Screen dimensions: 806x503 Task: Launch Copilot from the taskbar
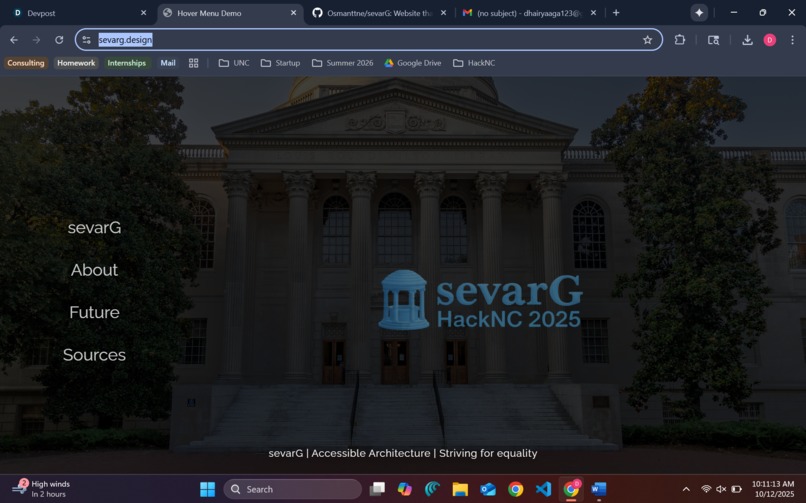(x=405, y=489)
